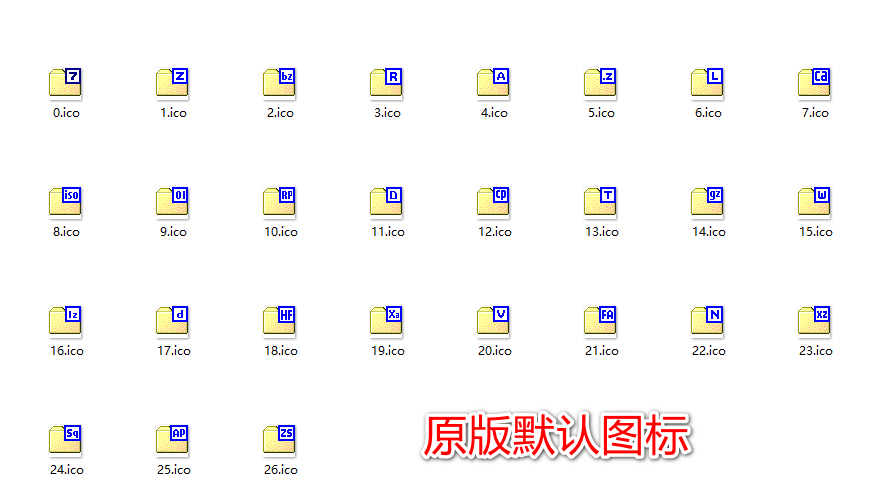
Task: Select the file name label 23.ico
Action: pos(816,351)
